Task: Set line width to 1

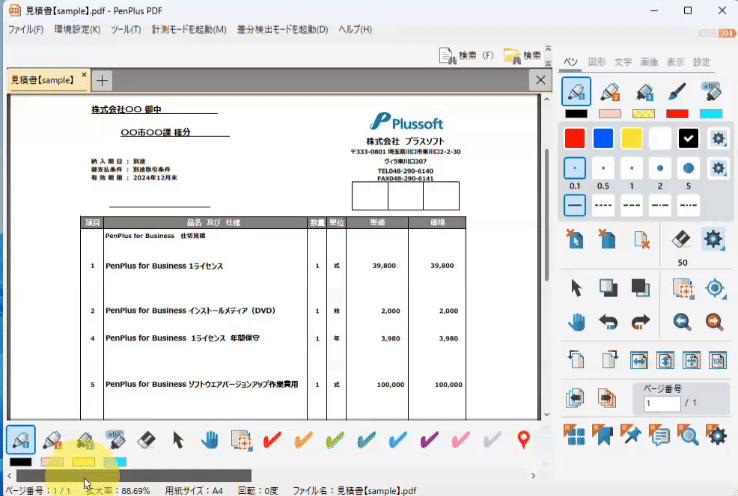Action: pyautogui.click(x=632, y=168)
